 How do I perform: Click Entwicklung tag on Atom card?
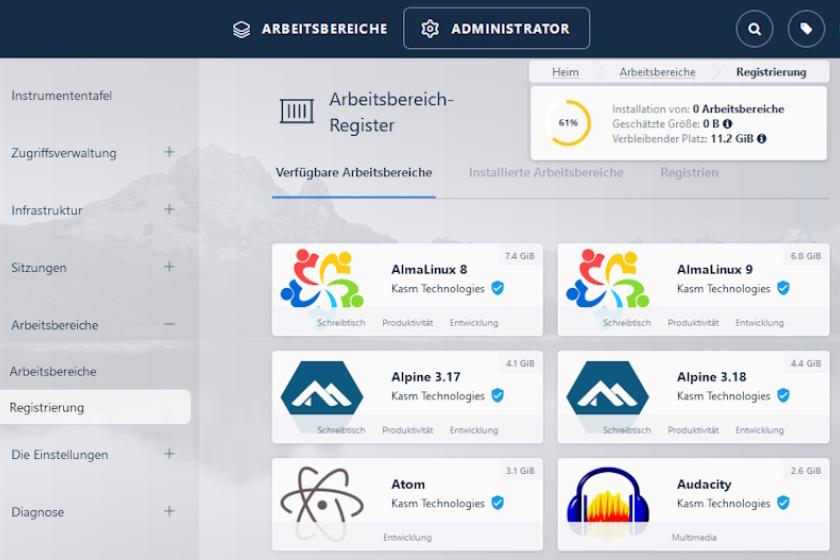pyautogui.click(x=407, y=537)
